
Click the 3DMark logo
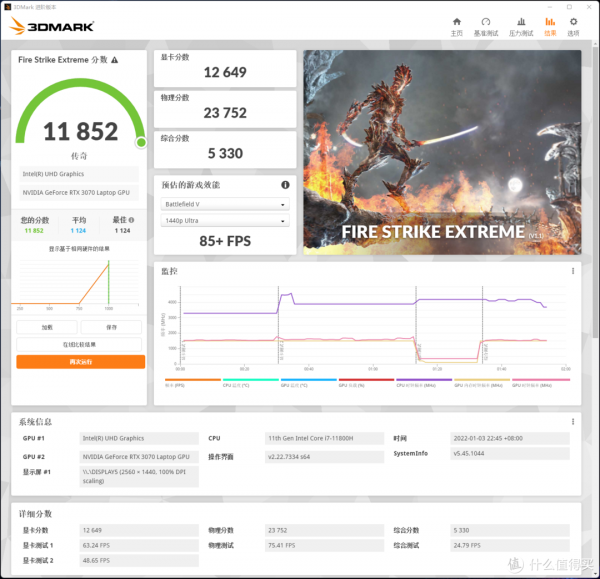tap(52, 26)
